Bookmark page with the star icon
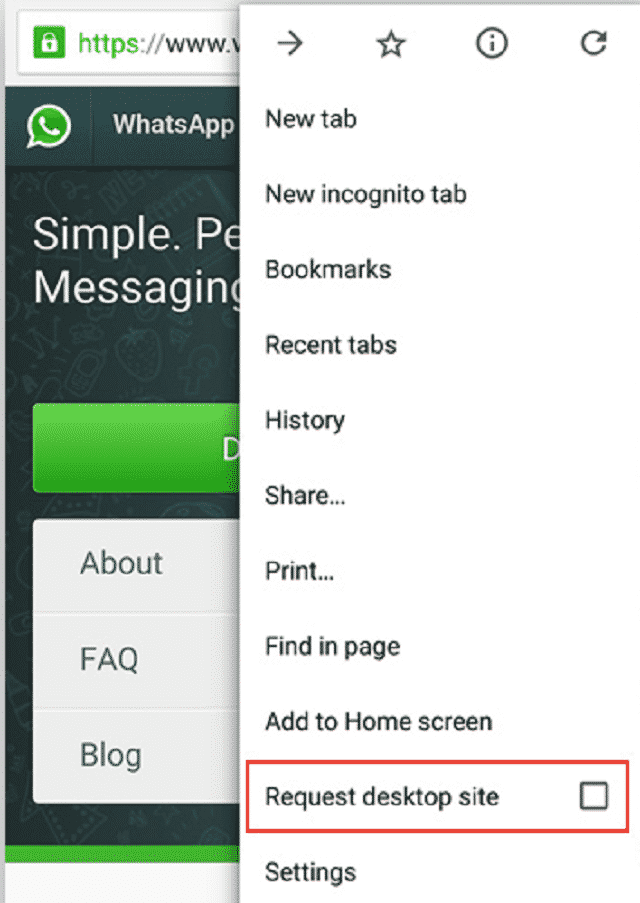Viewport: 640px width, 903px height. (x=391, y=44)
